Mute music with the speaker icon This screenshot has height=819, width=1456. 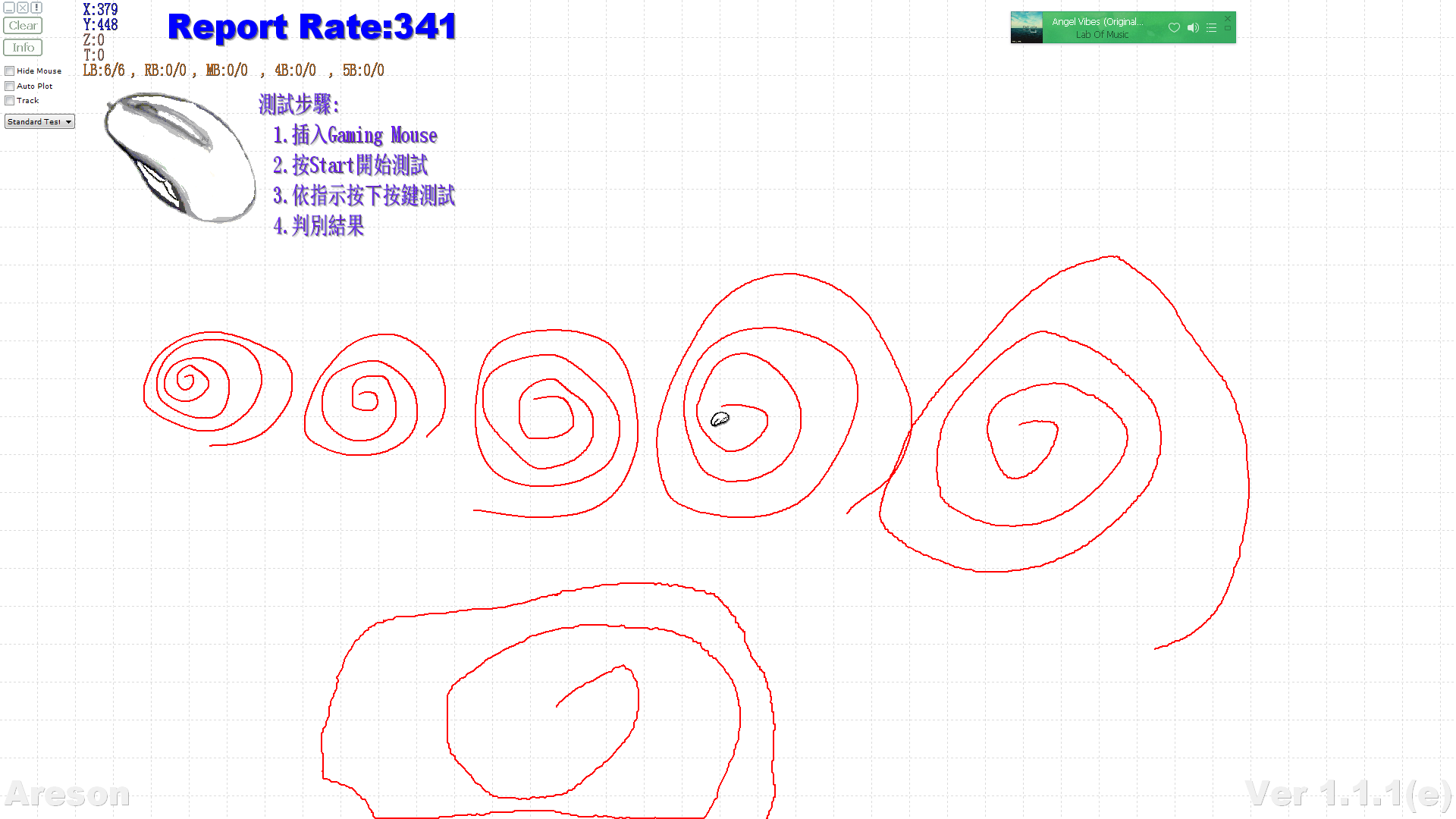[1193, 28]
